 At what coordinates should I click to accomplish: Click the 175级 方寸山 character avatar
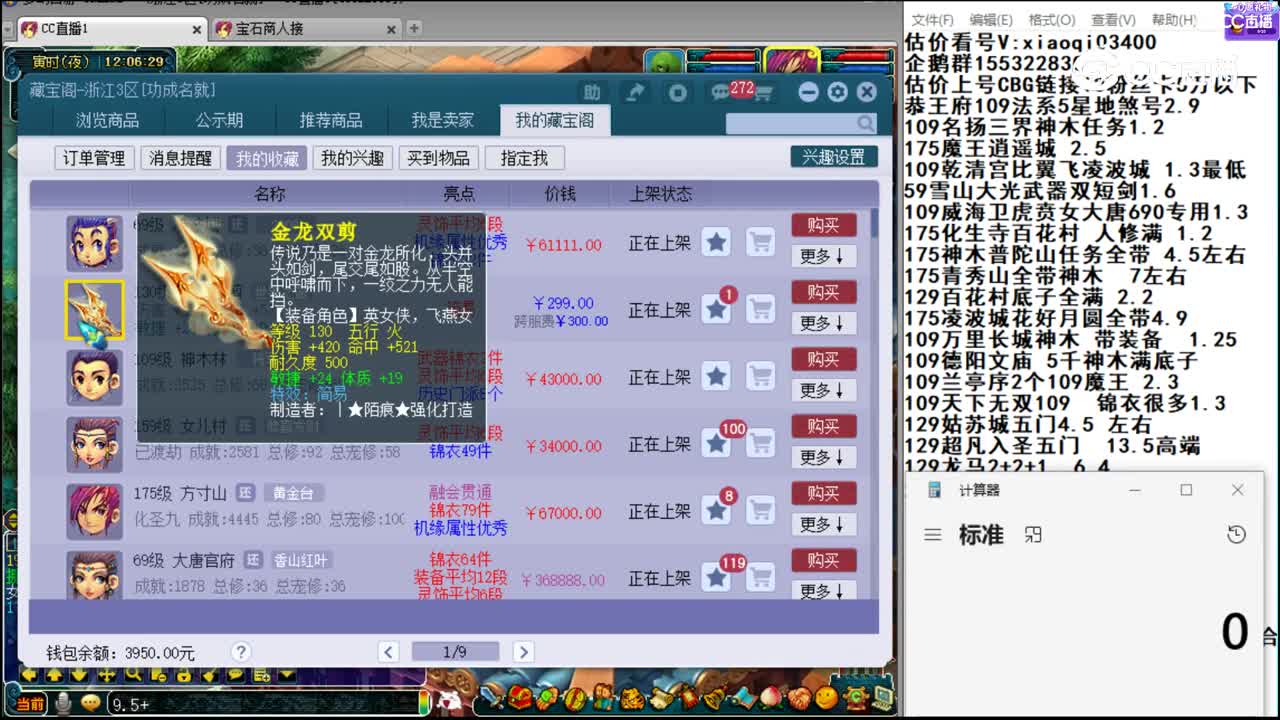[95, 511]
